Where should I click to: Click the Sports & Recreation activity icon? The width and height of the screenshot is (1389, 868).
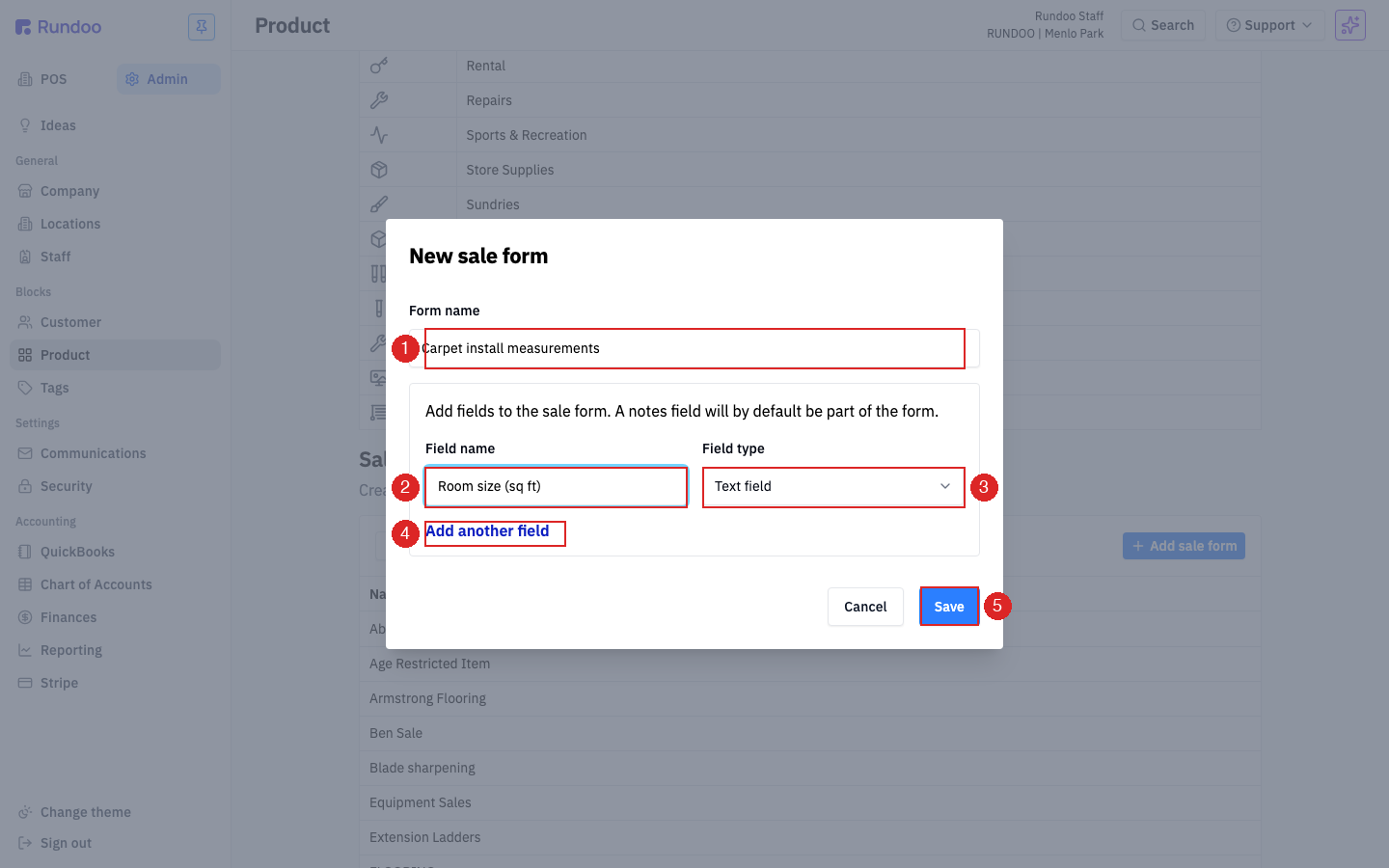point(379,135)
